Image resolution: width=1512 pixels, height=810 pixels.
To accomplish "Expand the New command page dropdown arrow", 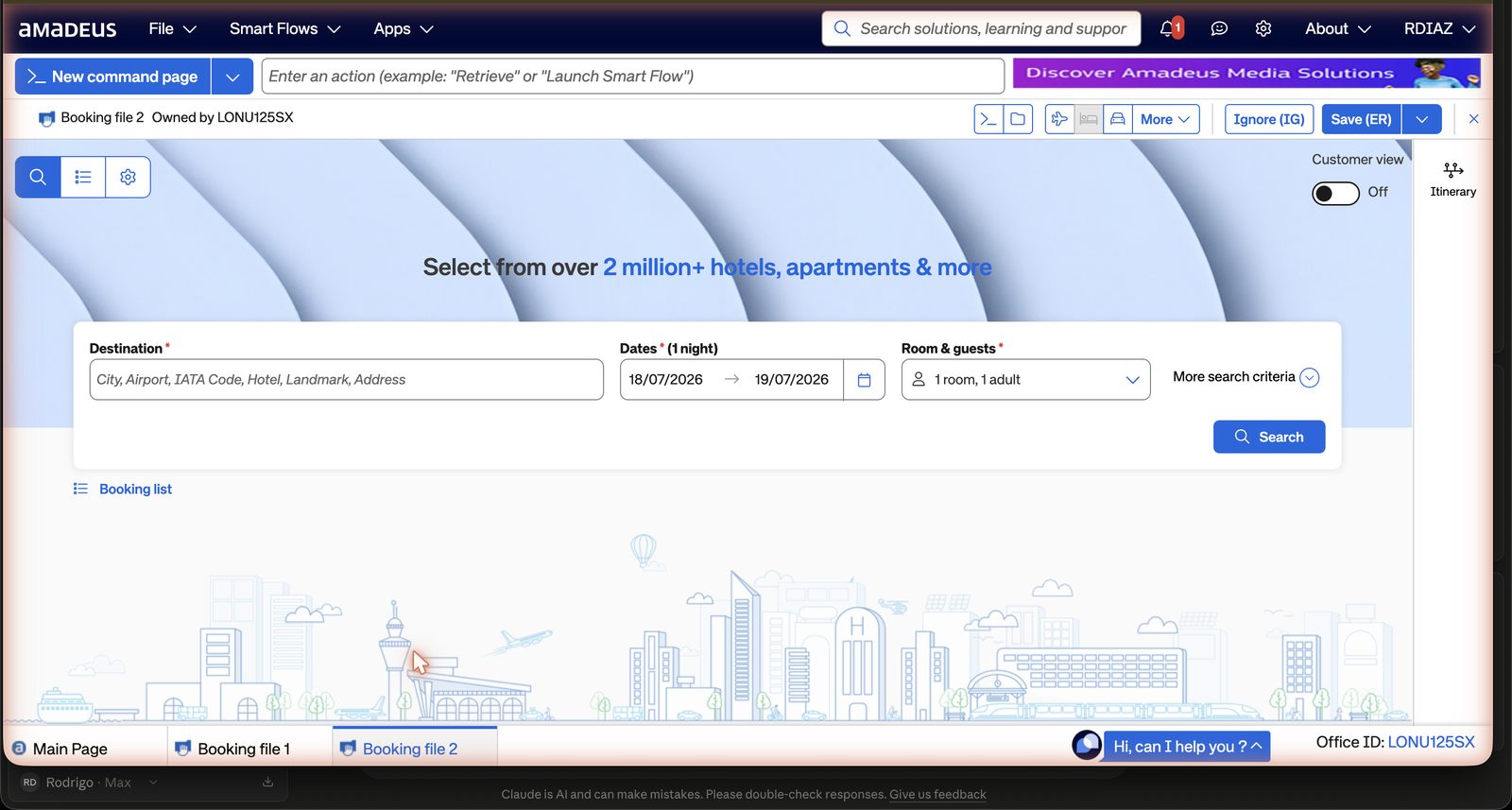I will [232, 77].
